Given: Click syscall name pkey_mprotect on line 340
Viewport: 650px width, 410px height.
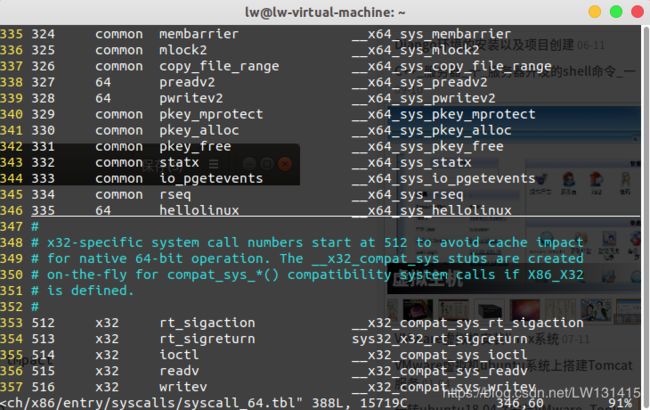Looking at the screenshot, I should tap(211, 114).
